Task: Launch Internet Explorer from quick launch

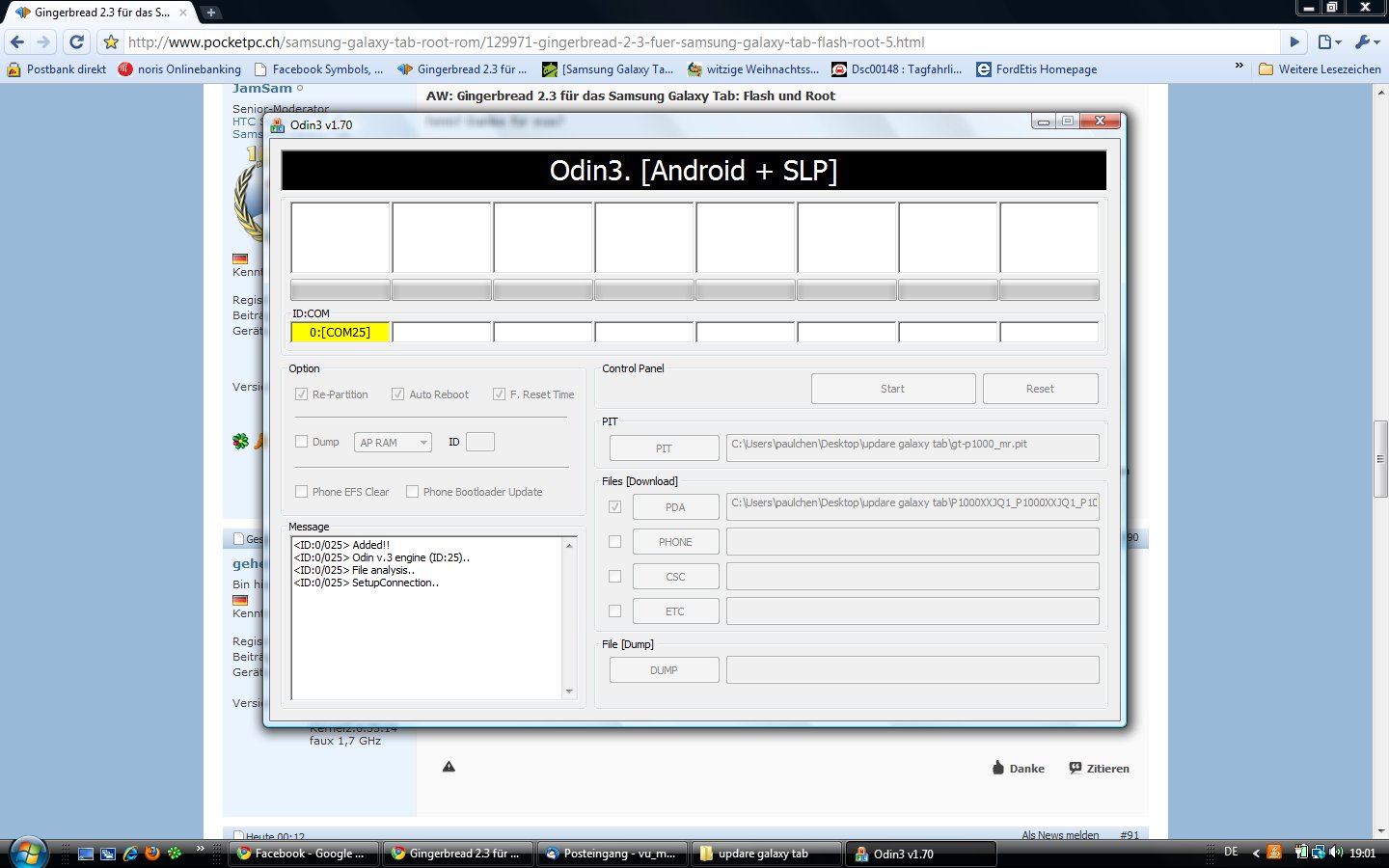Action: pos(130,854)
